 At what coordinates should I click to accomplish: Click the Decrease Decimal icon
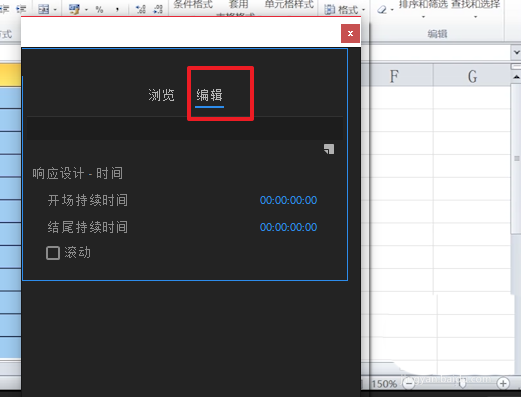[x=158, y=9]
